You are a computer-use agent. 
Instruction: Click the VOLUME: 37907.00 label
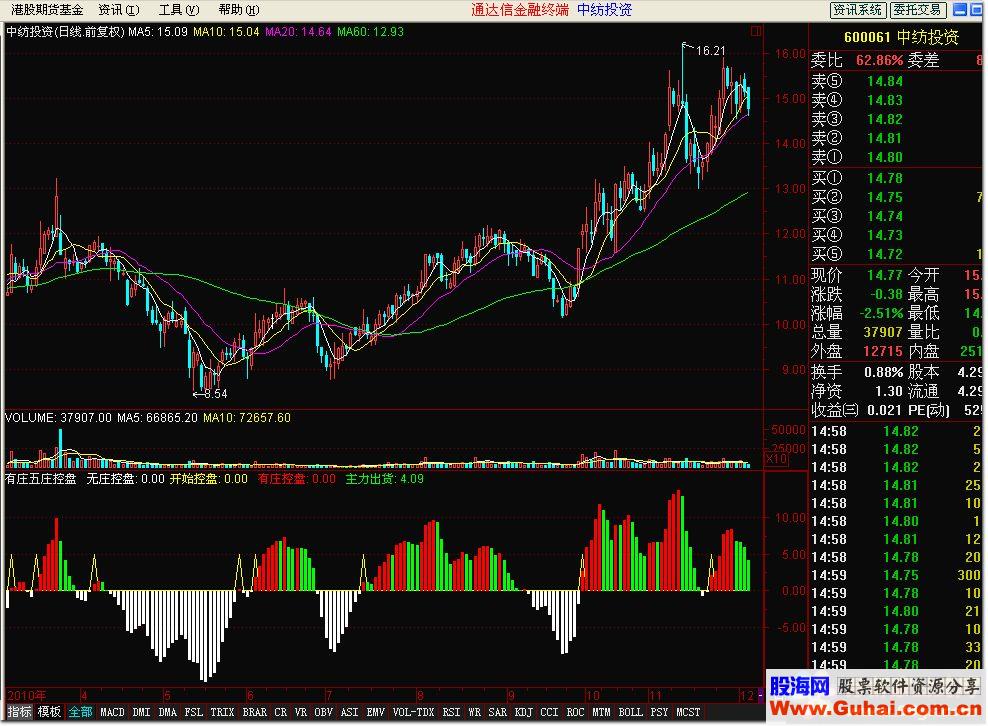coord(58,418)
